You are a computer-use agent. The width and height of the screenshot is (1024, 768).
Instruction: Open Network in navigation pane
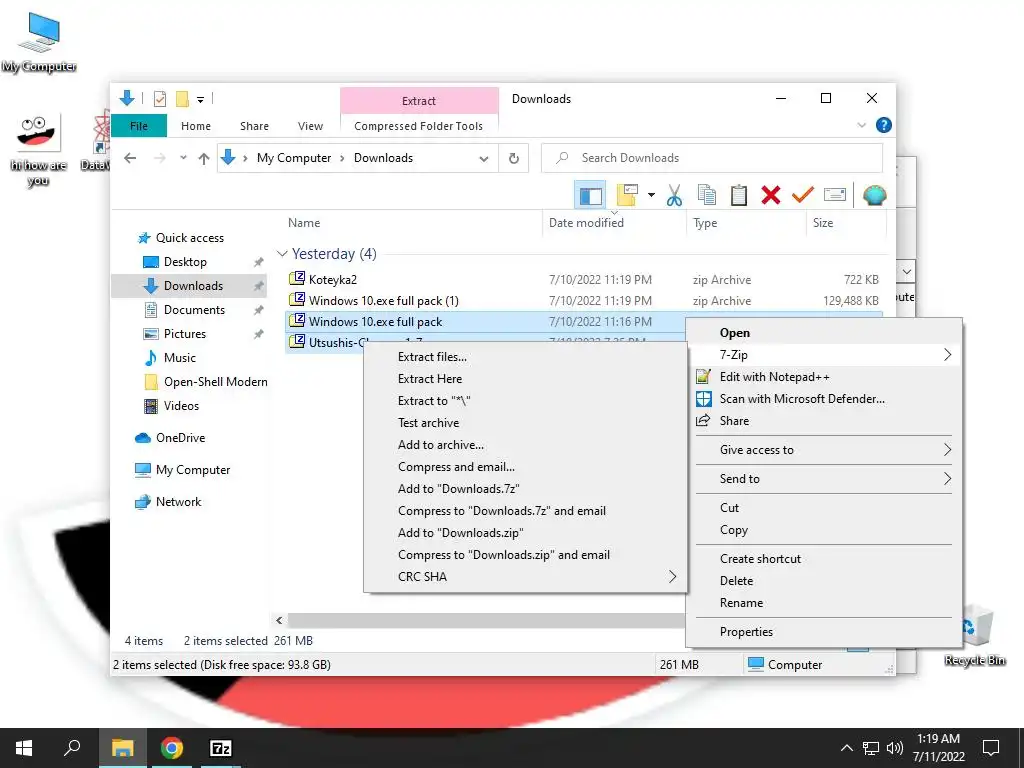pos(178,502)
